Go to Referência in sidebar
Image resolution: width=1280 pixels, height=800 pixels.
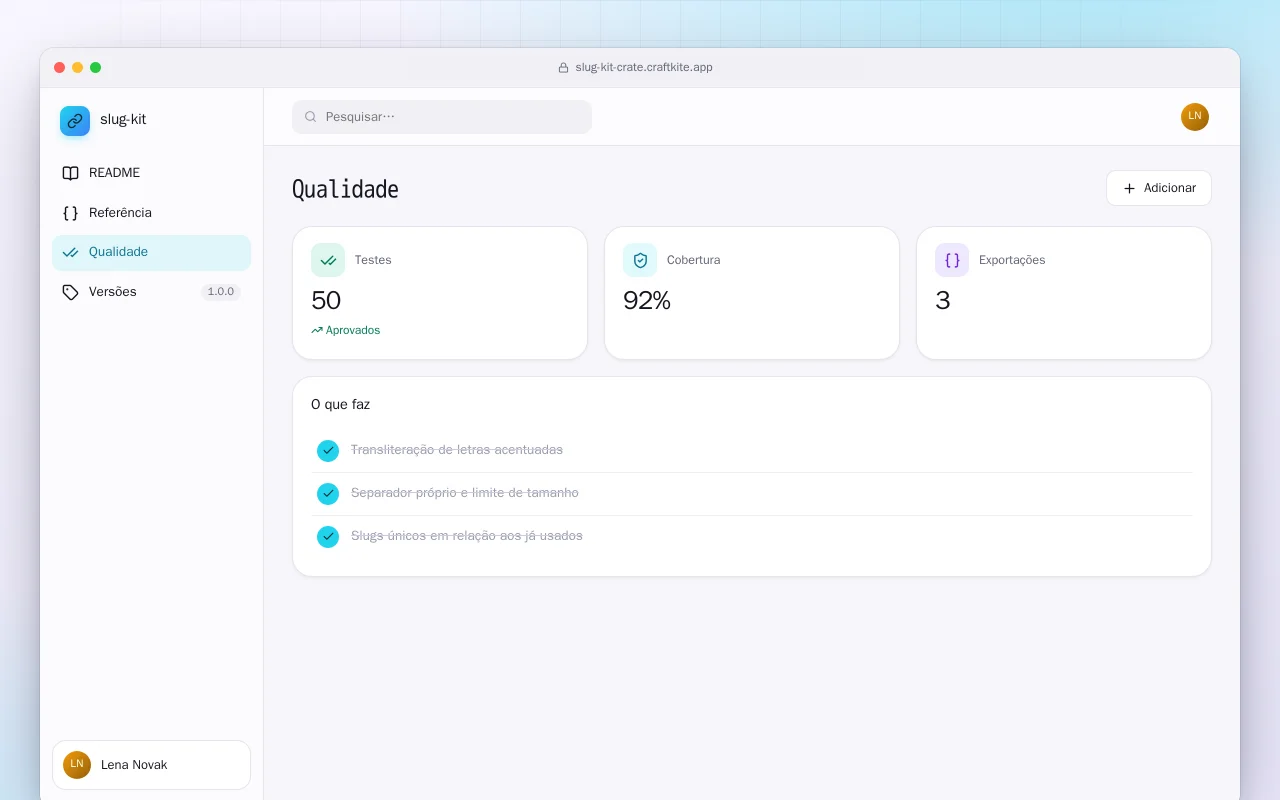click(151, 213)
